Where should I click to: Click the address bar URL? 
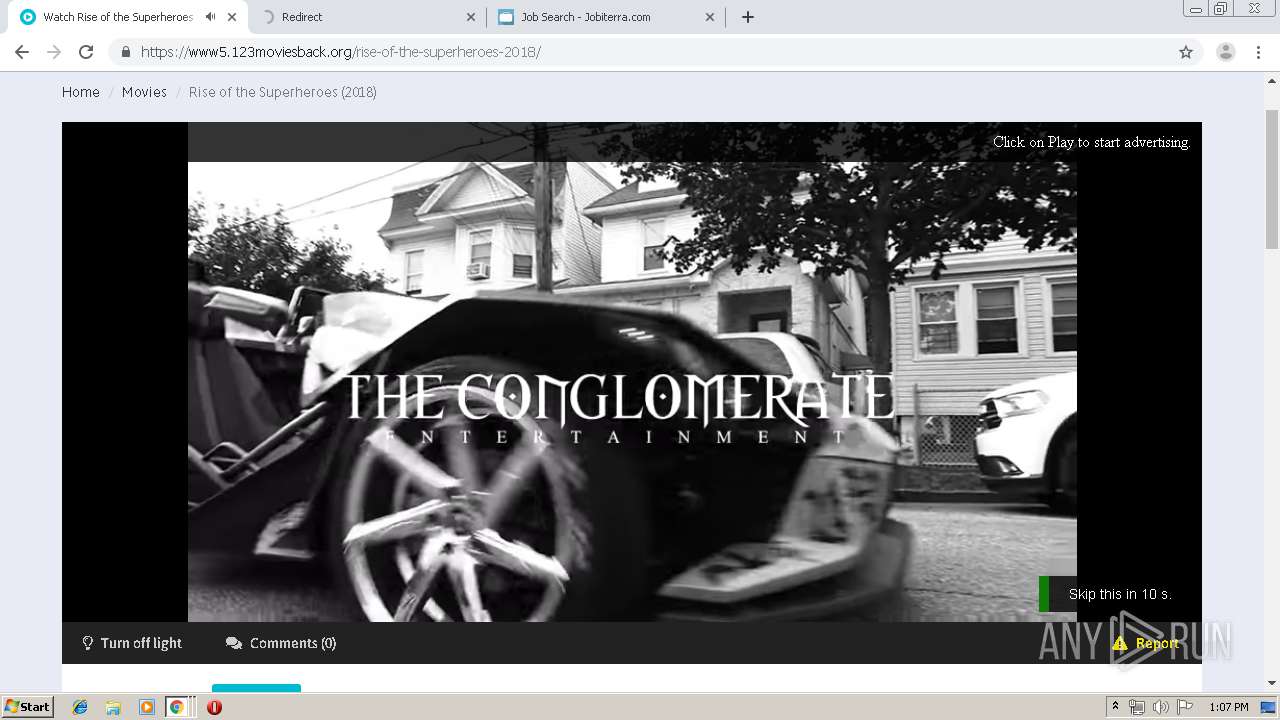(341, 52)
